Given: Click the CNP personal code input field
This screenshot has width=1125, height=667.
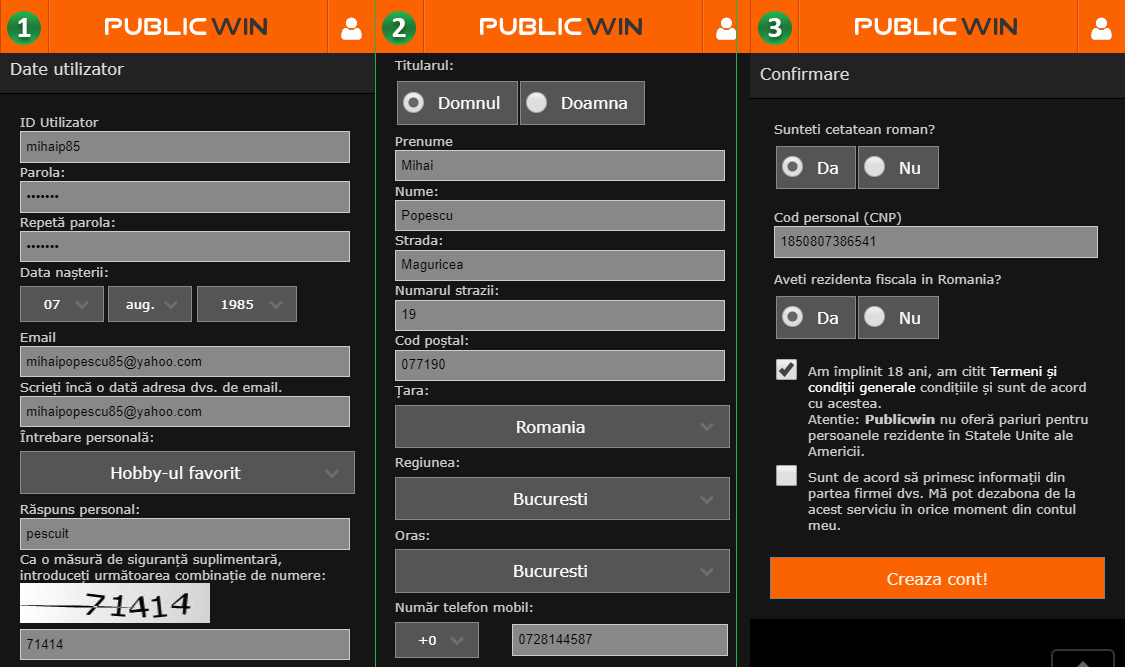Looking at the screenshot, I should [936, 241].
